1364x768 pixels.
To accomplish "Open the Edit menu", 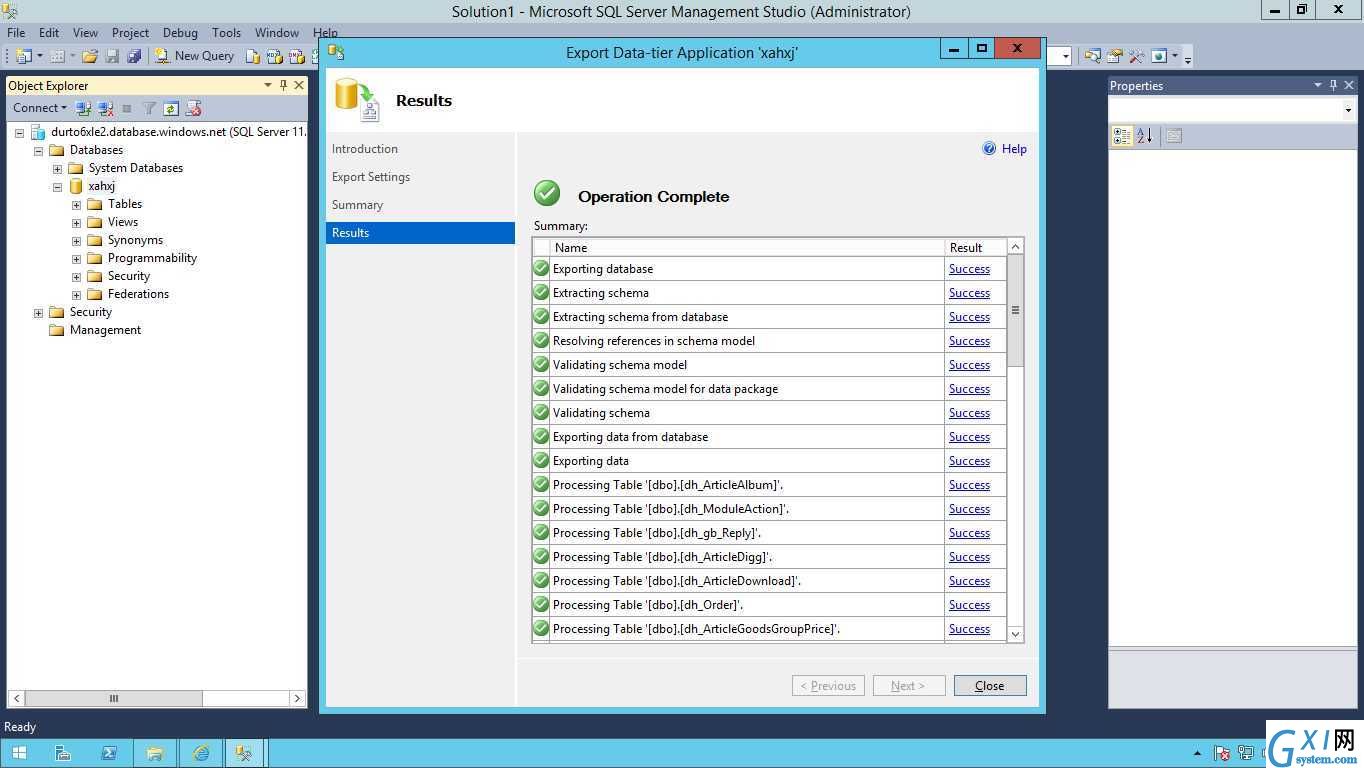I will click(49, 32).
